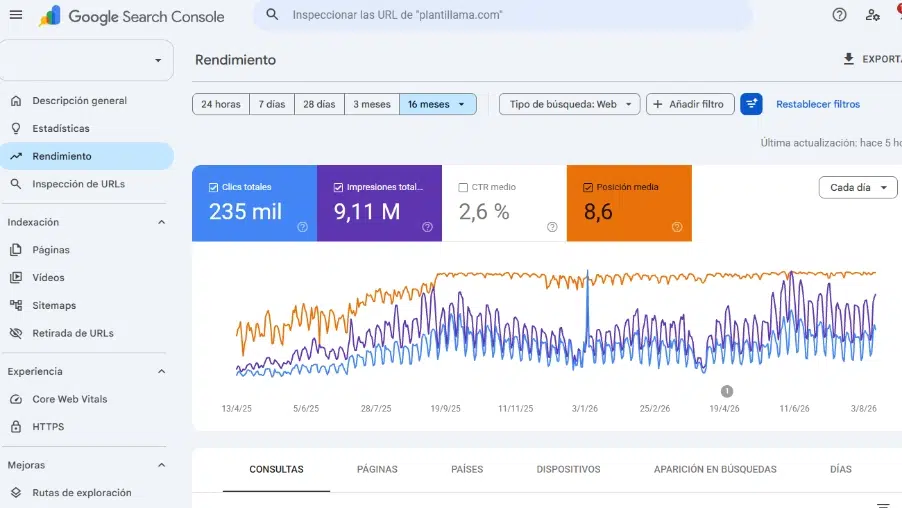The image size is (902, 508).
Task: Click the Rutas de exploración layers icon
Action: pos(16,492)
